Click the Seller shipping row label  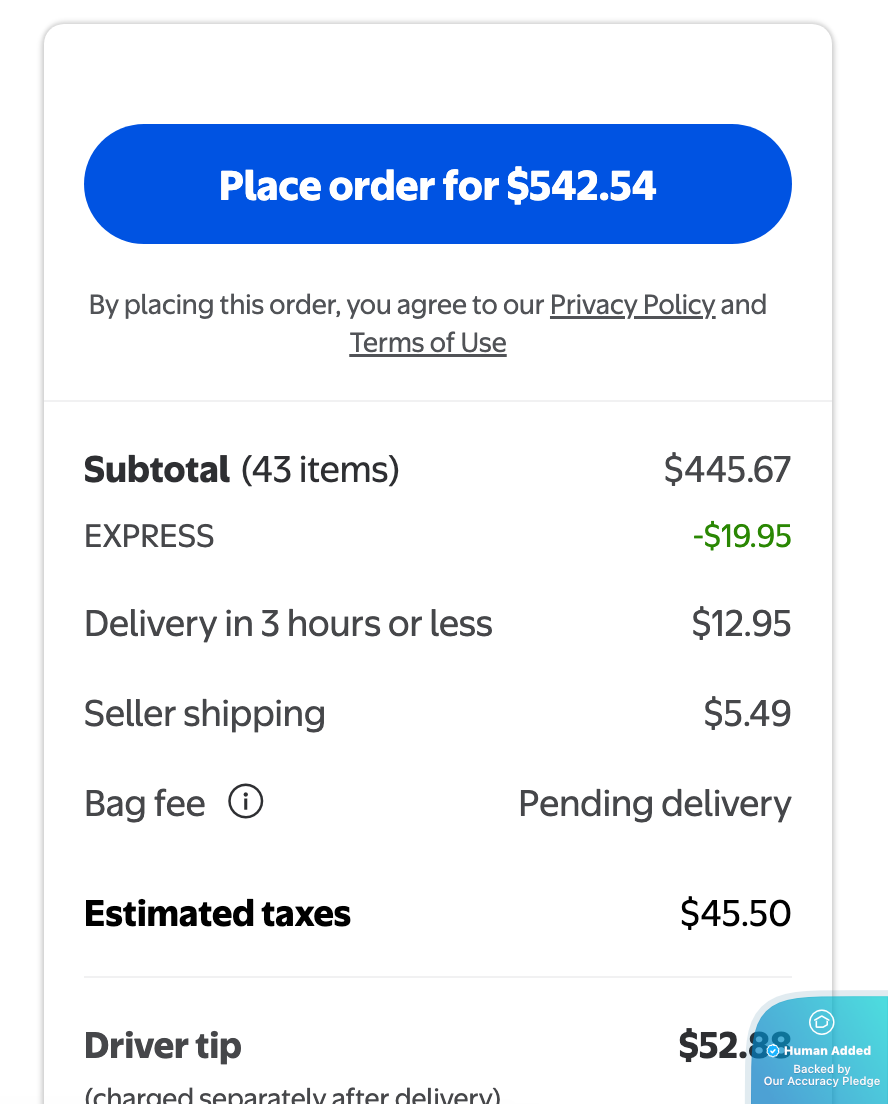pyautogui.click(x=205, y=714)
